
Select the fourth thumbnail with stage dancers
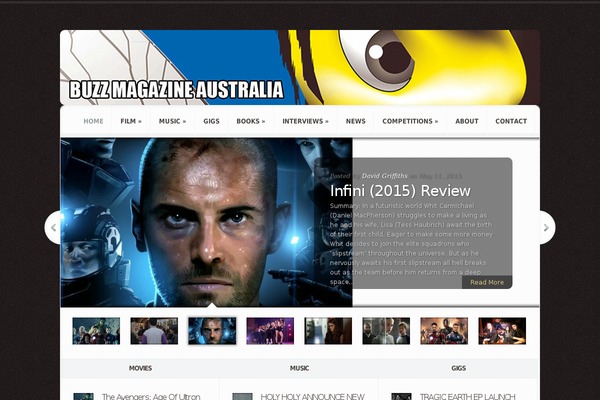pos(270,331)
